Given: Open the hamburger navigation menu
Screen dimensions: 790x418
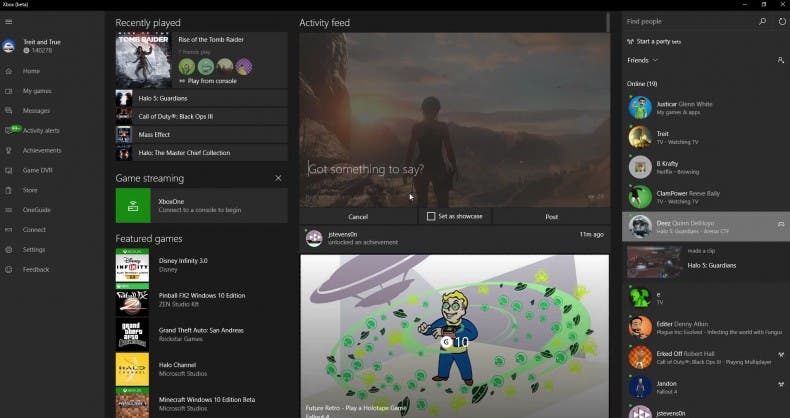Looking at the screenshot, I should (9, 22).
